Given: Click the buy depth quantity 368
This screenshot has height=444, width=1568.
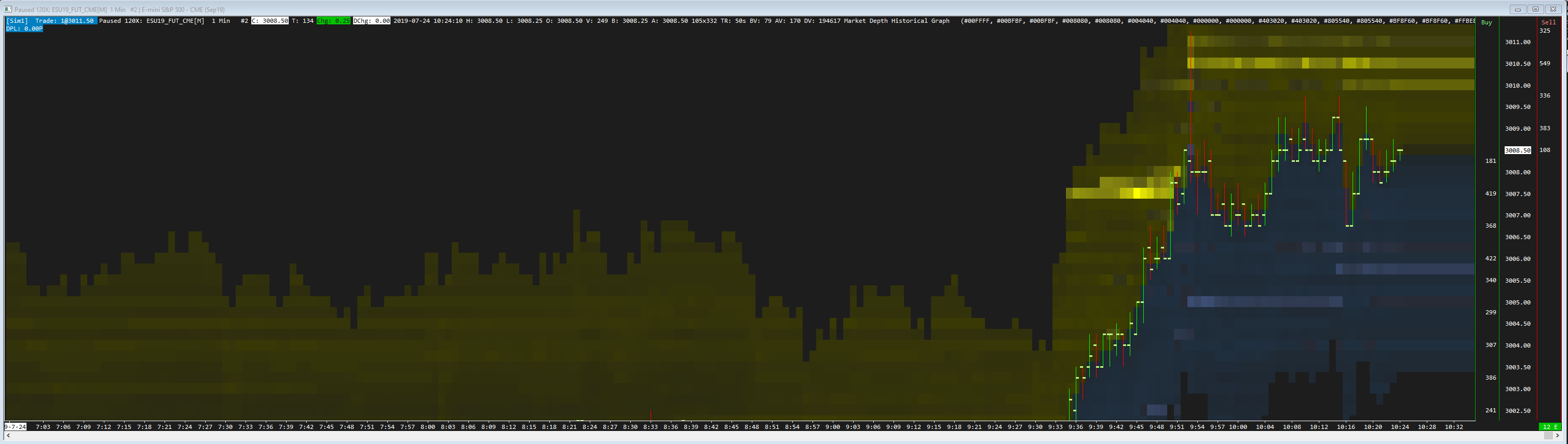Looking at the screenshot, I should pyautogui.click(x=1491, y=226).
